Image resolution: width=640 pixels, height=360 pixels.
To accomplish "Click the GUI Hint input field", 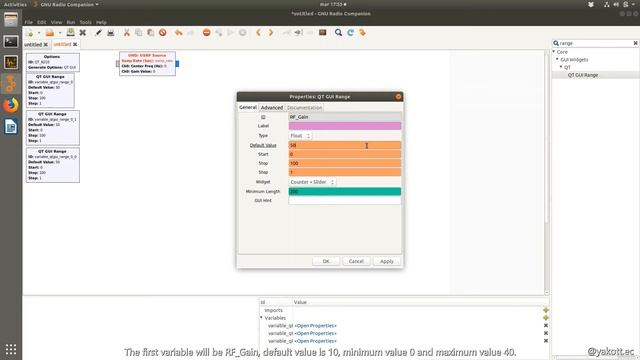I will point(345,200).
